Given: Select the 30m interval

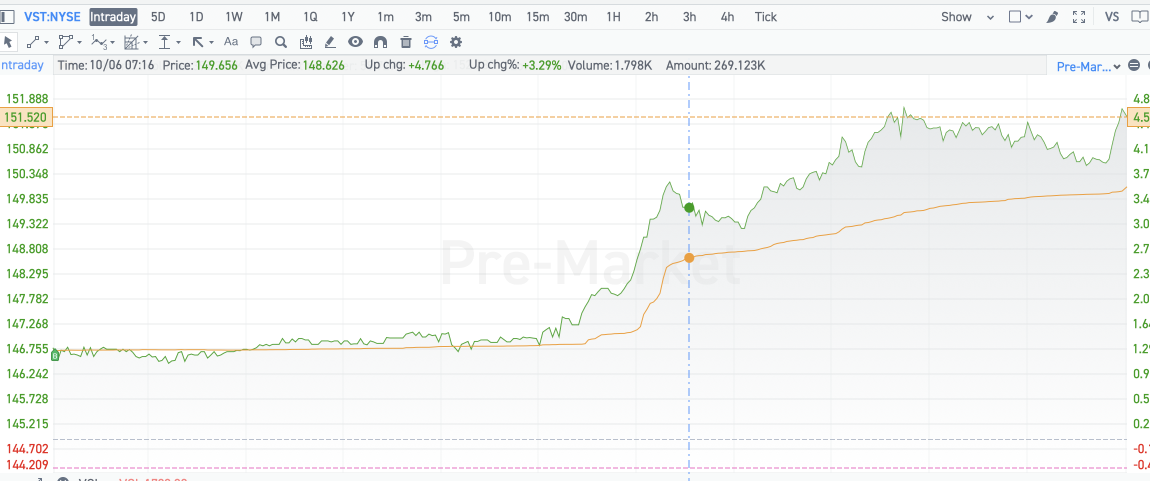Looking at the screenshot, I should coord(576,16).
